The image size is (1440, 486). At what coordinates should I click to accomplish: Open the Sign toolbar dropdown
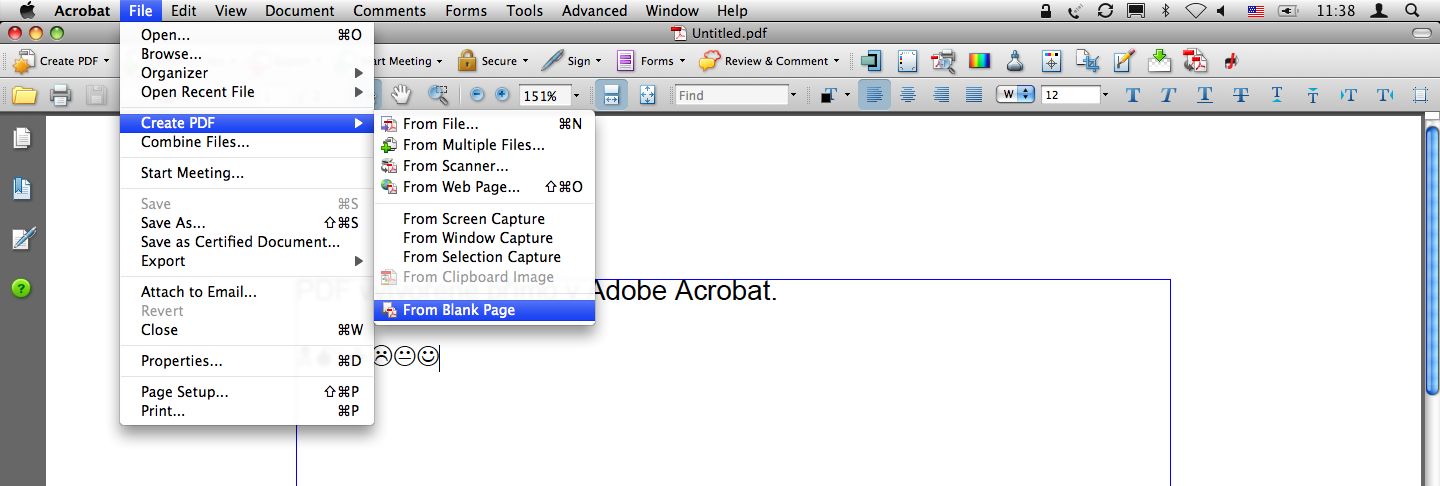click(x=572, y=61)
